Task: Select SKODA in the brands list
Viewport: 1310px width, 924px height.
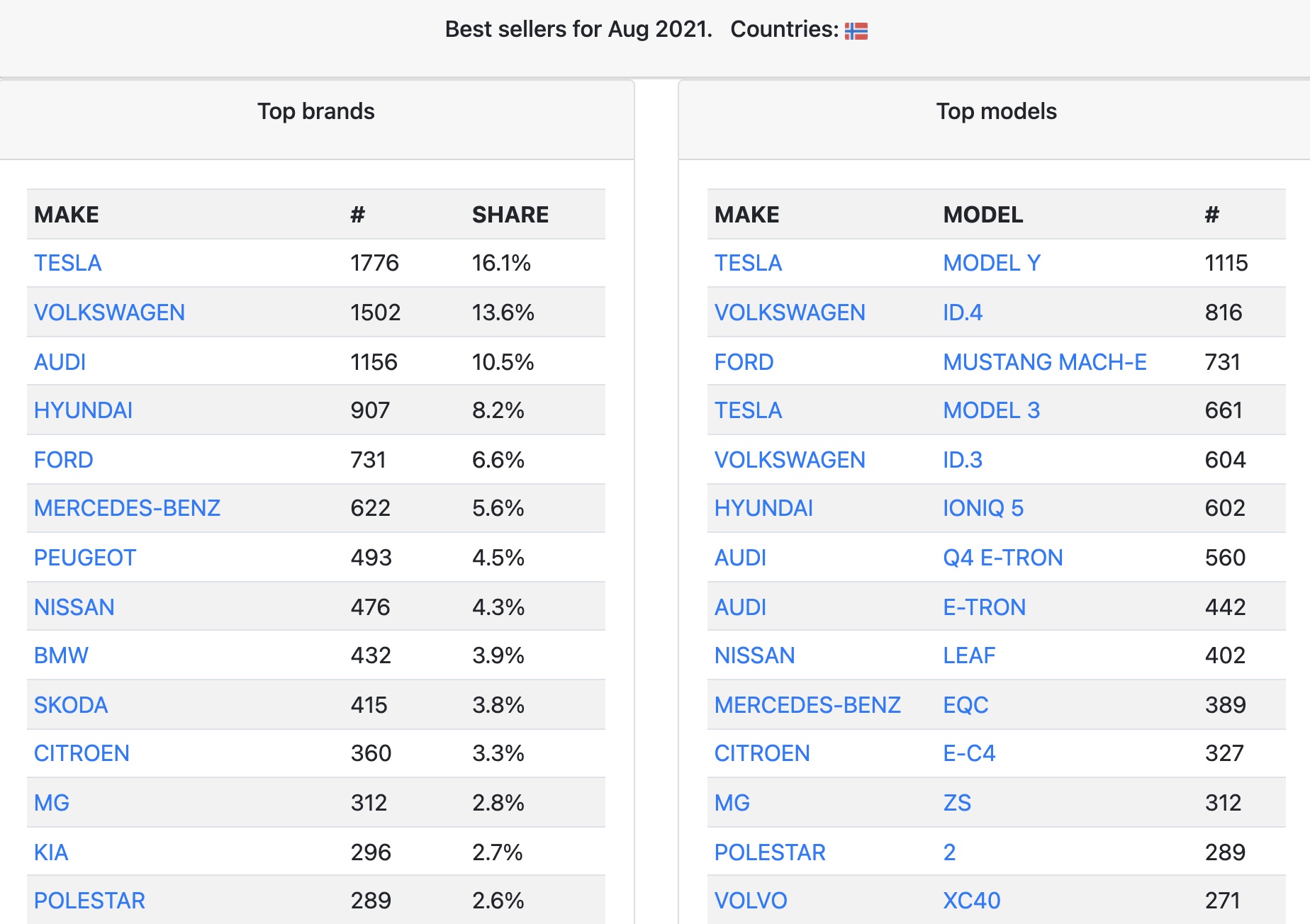Action: 71,705
